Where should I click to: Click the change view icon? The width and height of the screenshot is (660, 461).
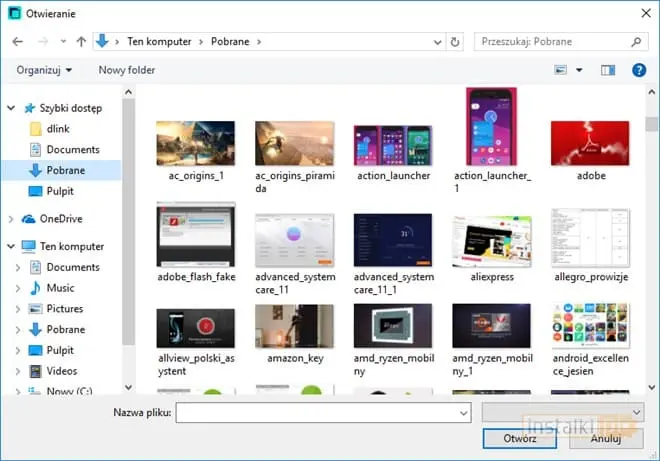(x=561, y=70)
